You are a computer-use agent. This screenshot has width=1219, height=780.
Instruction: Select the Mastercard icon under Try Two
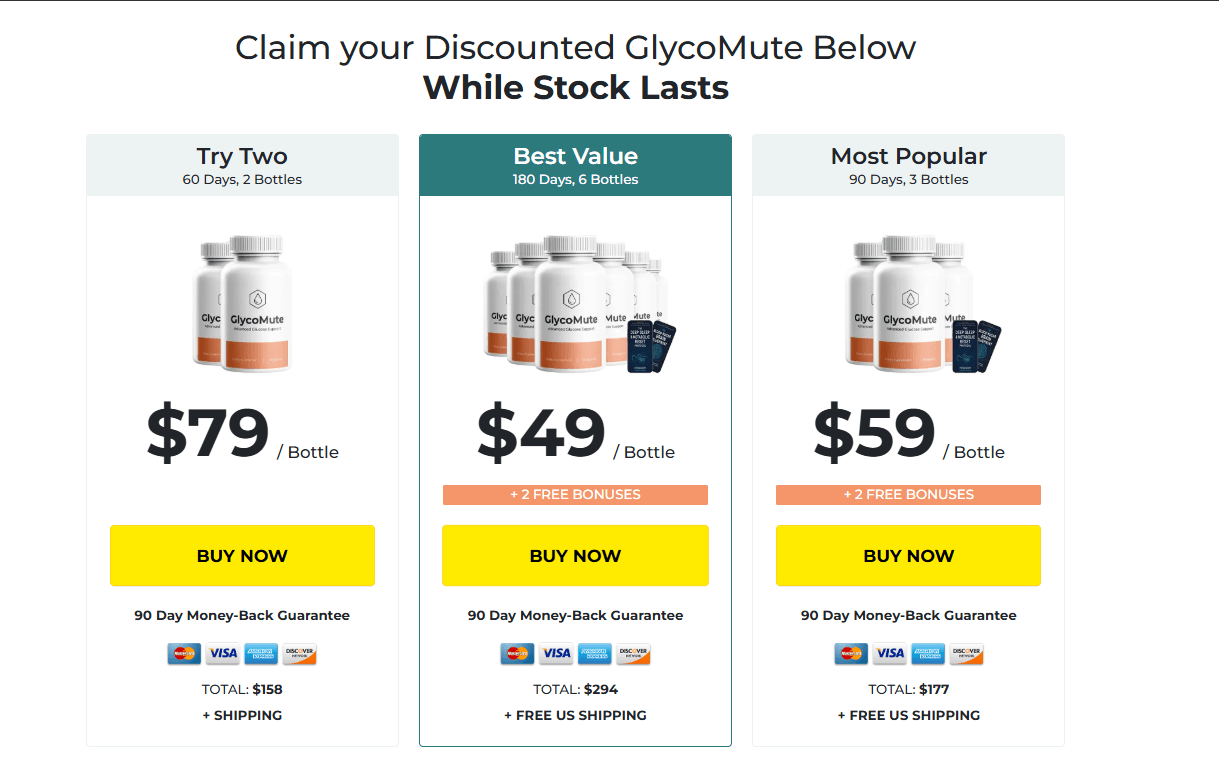pos(184,654)
